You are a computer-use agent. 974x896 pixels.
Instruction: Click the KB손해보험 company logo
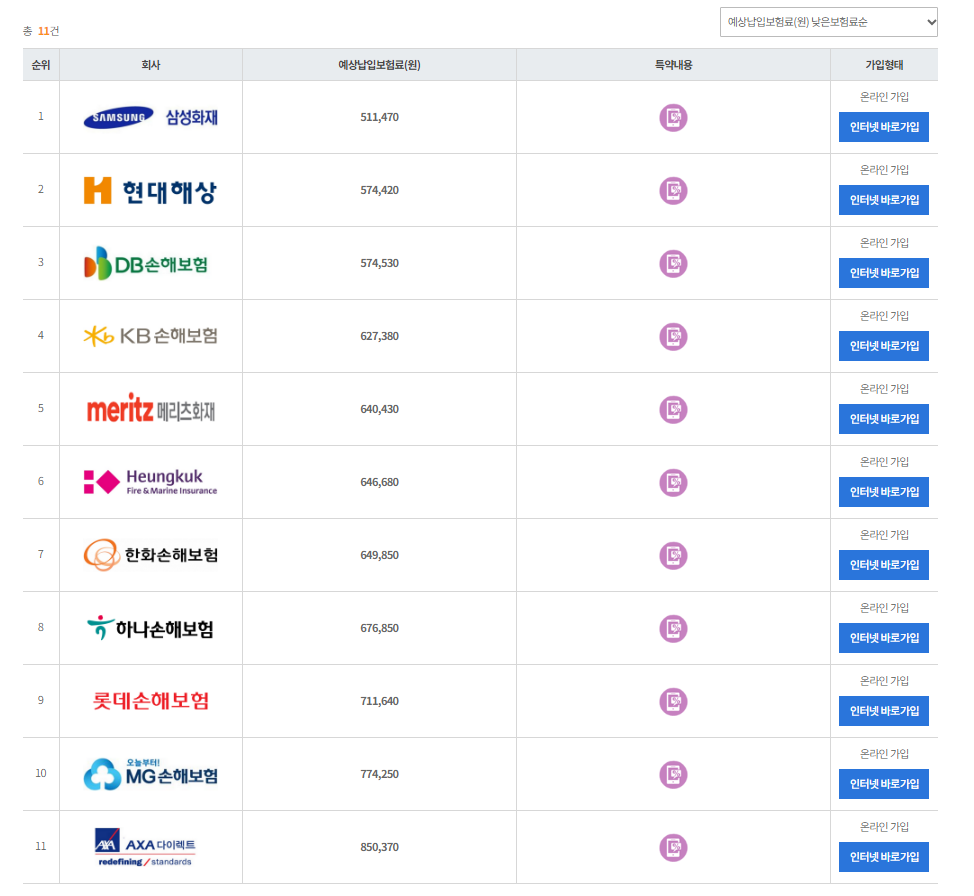tap(150, 336)
